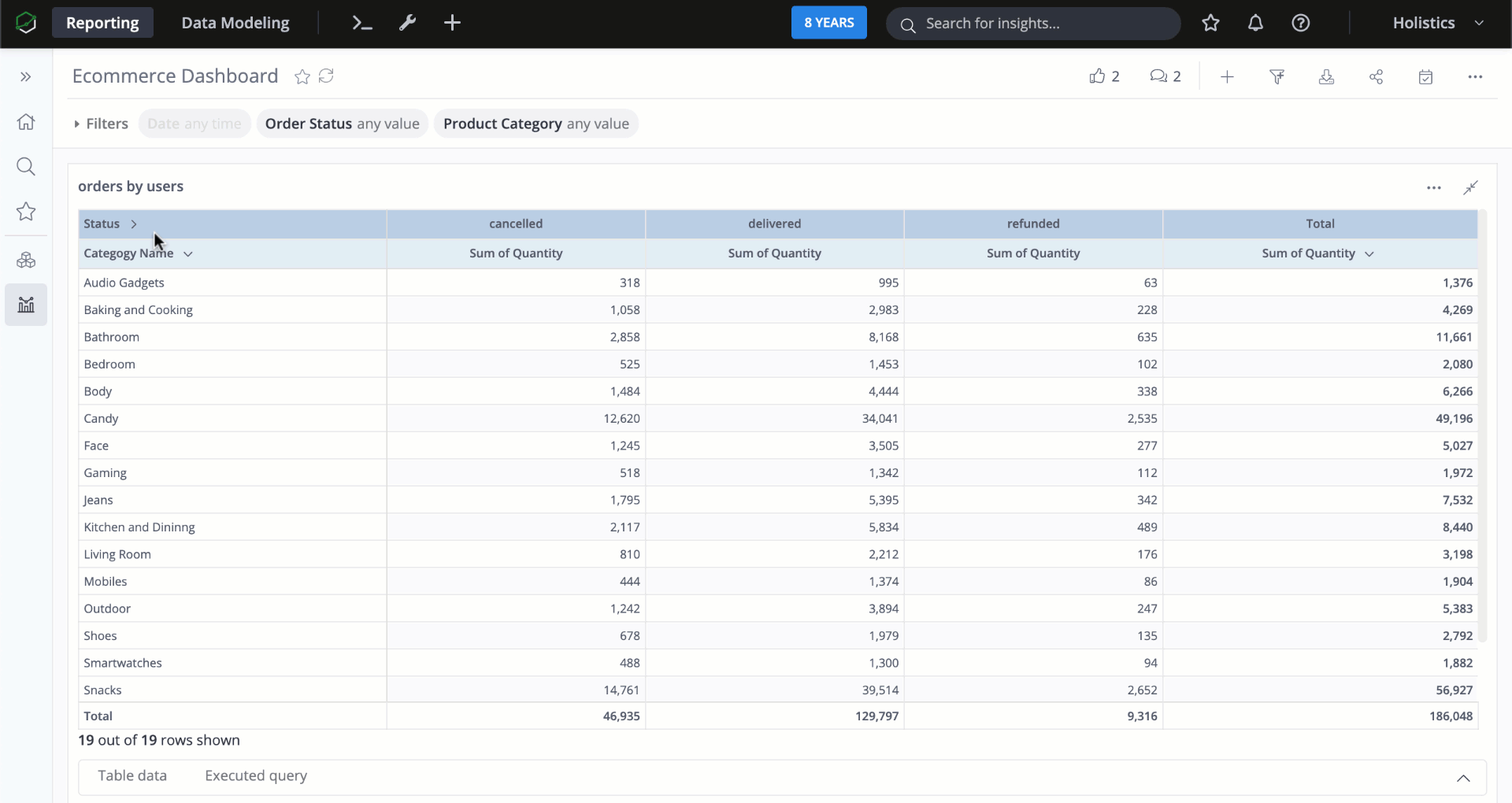
Task: Click the table vertical scrollbar
Action: [1482, 425]
